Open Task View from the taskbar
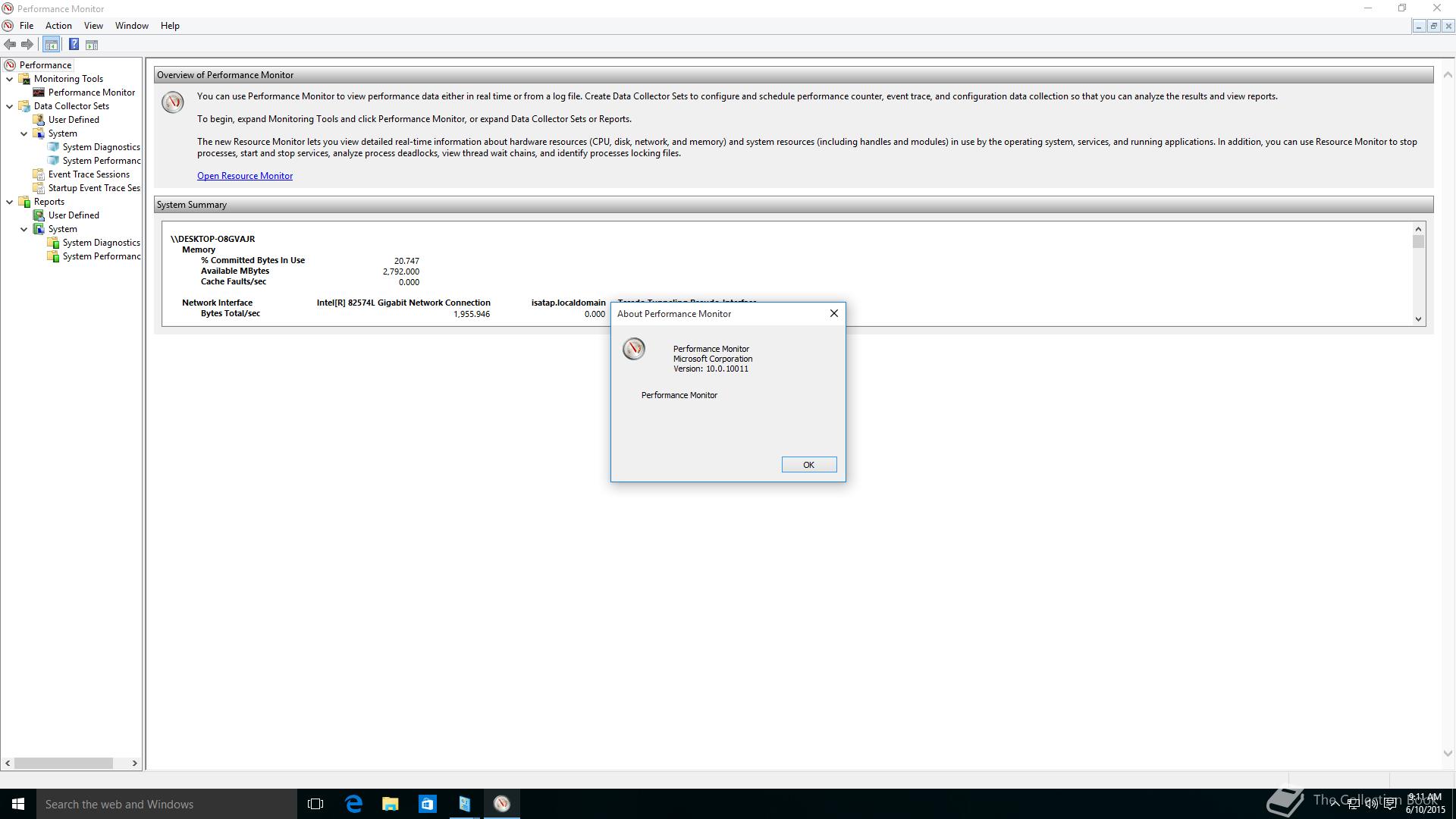1456x819 pixels. 315,804
